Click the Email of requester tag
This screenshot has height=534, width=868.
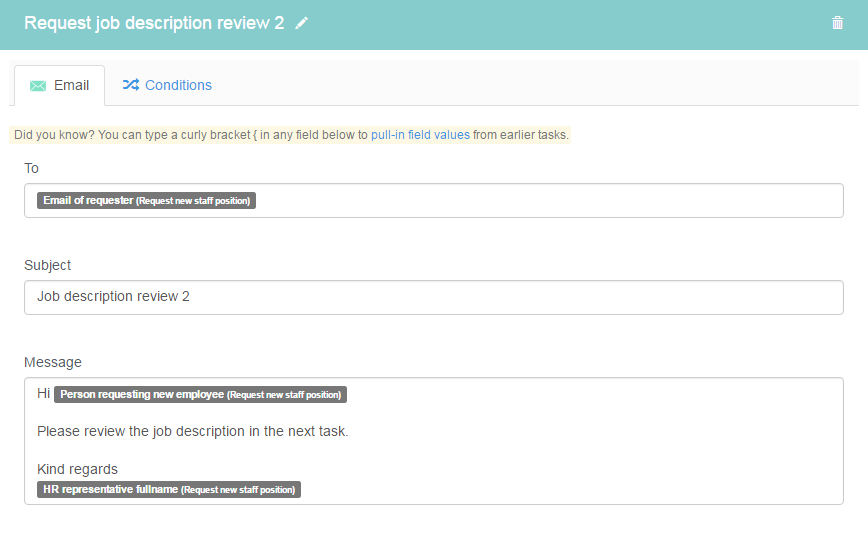coord(146,200)
